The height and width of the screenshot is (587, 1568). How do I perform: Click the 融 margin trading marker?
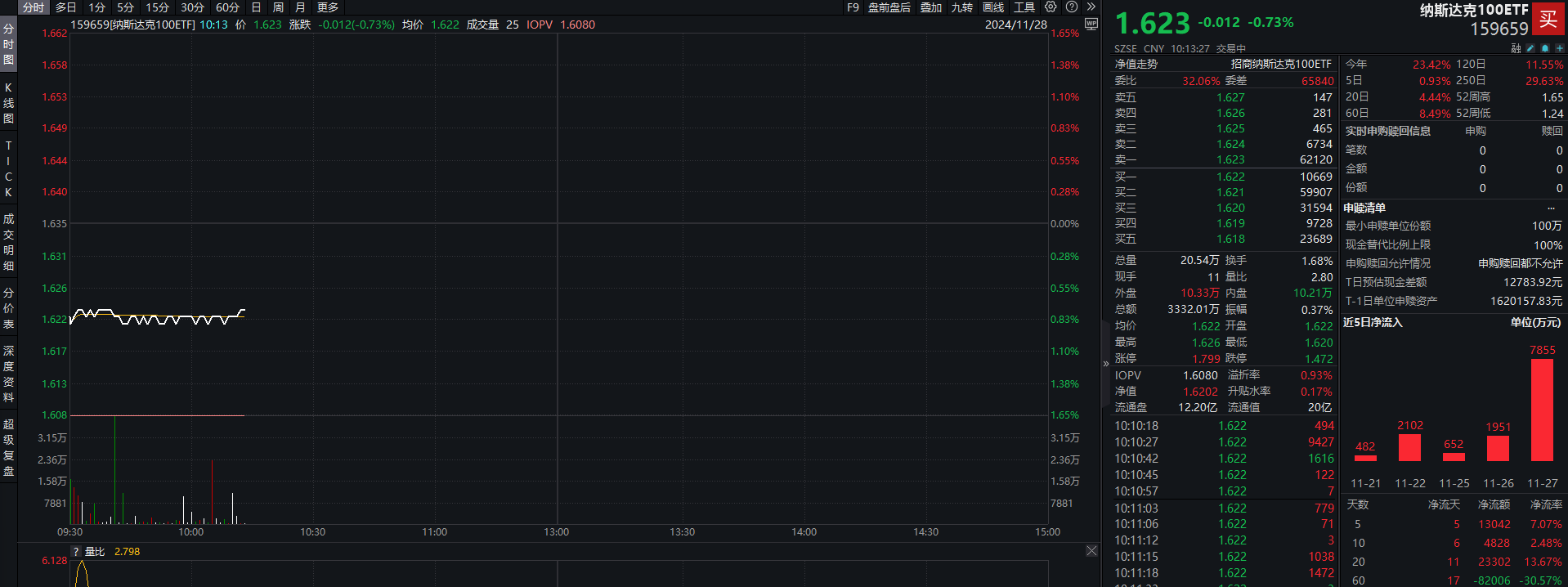tap(1516, 48)
